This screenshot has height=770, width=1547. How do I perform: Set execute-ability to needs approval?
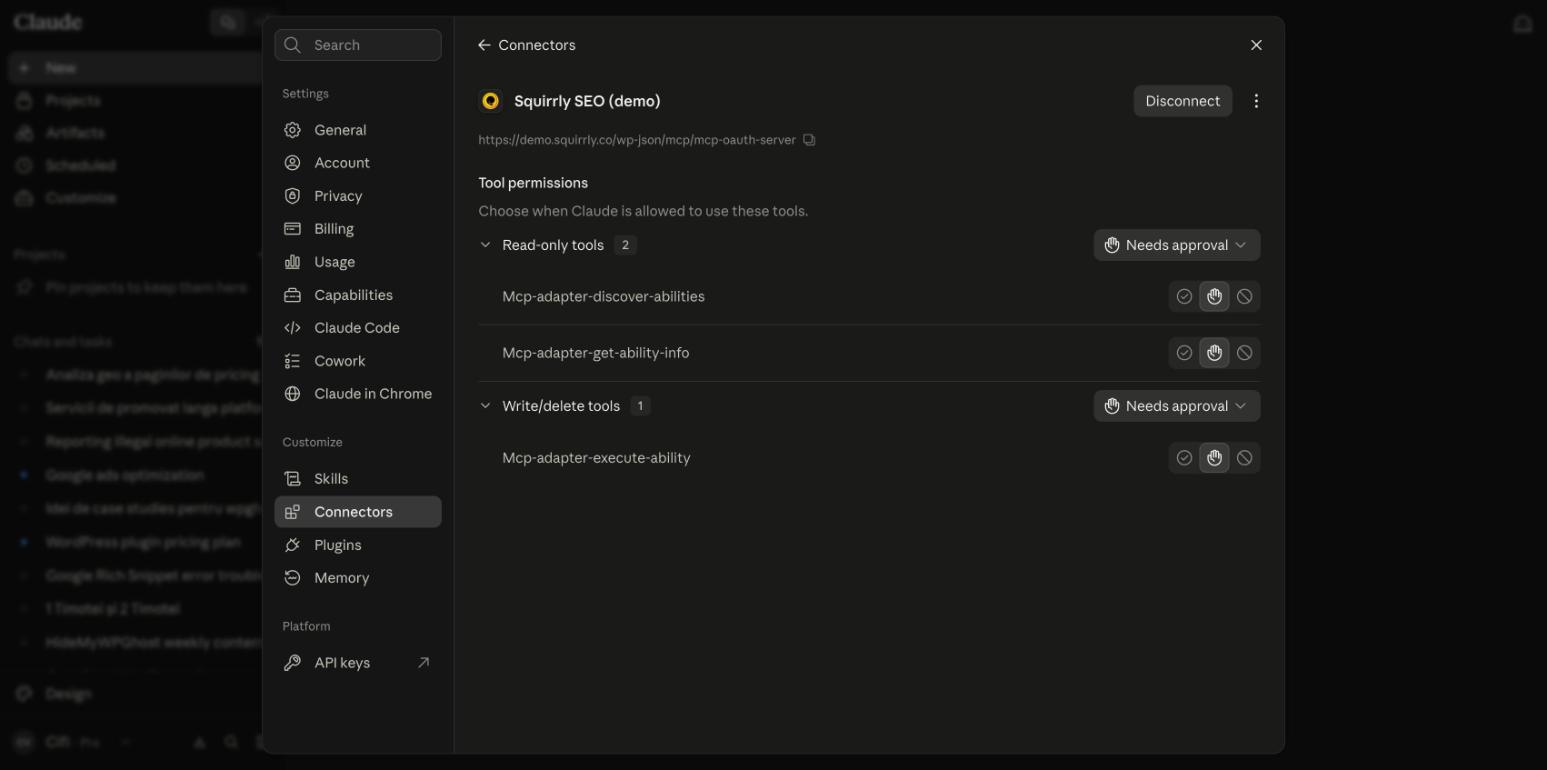(1214, 458)
